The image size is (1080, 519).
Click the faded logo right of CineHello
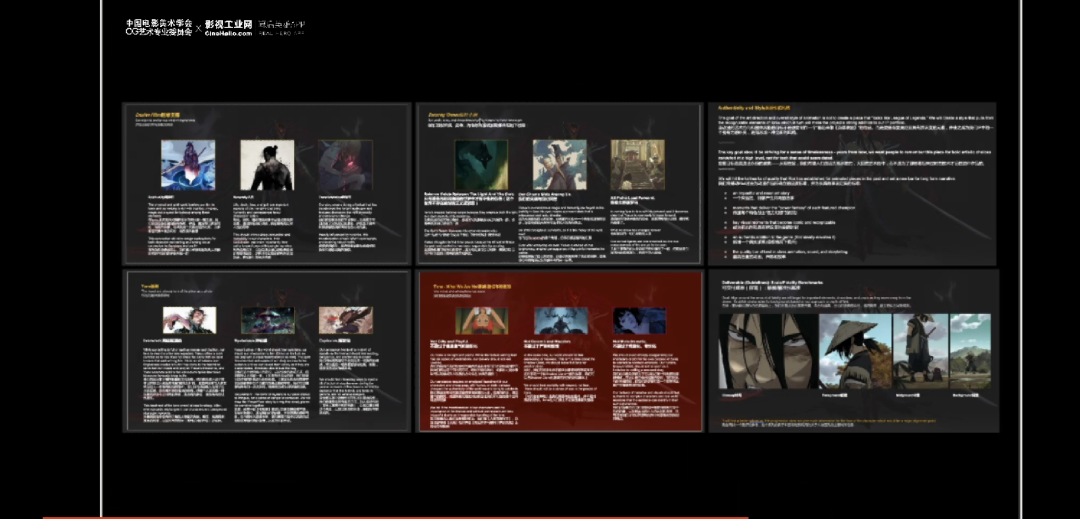(x=282, y=26)
